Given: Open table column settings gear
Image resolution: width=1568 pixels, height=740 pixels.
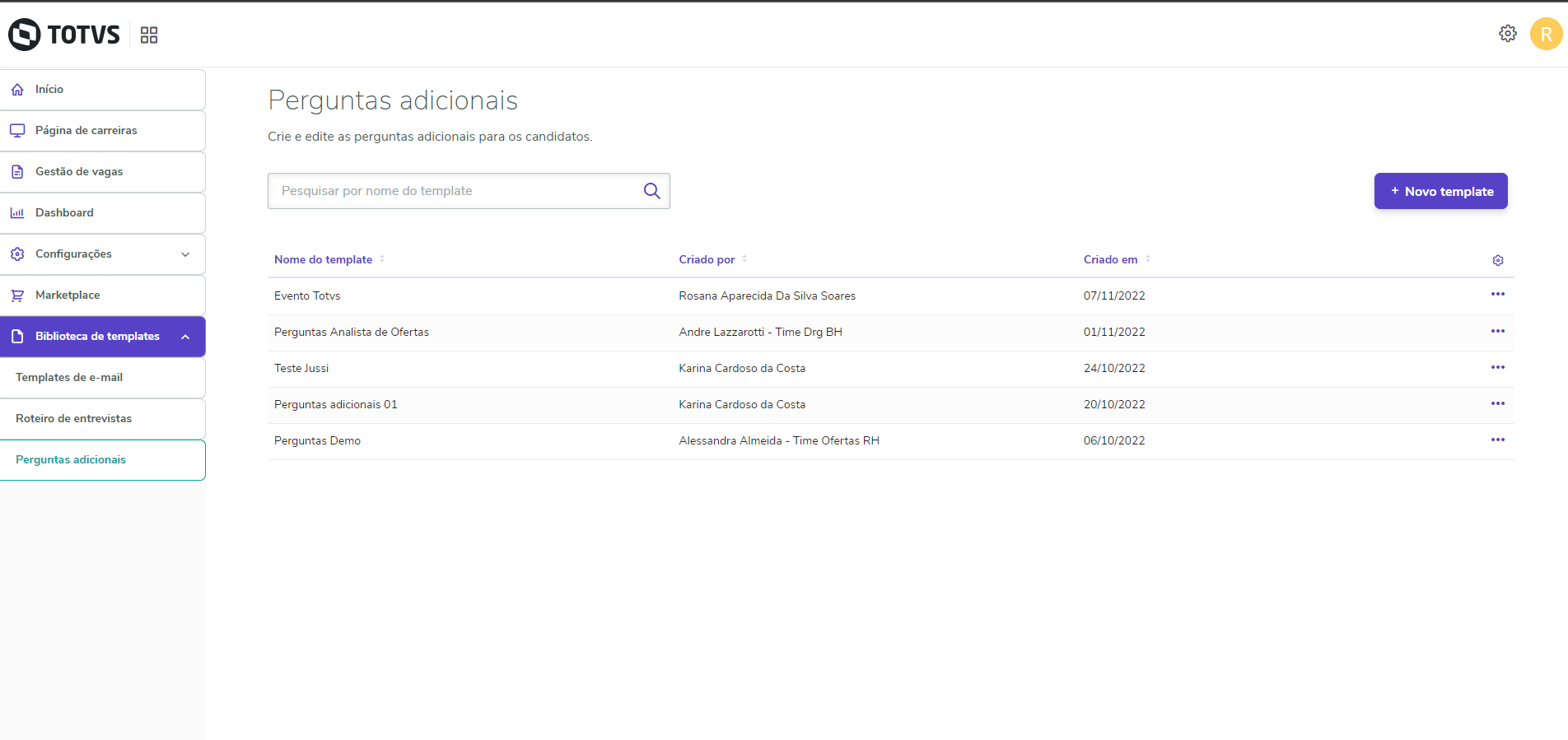Looking at the screenshot, I should pos(1498,260).
